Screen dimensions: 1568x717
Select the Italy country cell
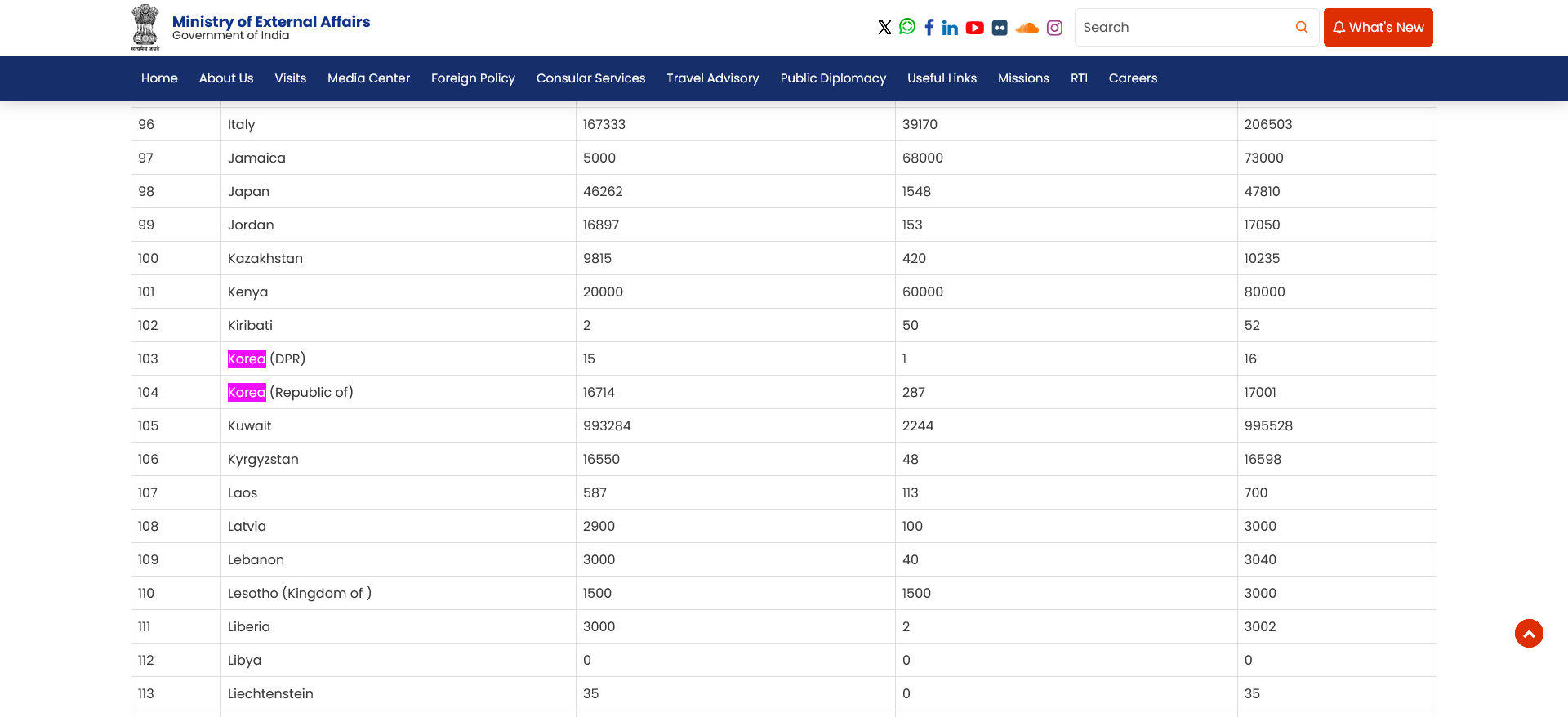point(399,125)
